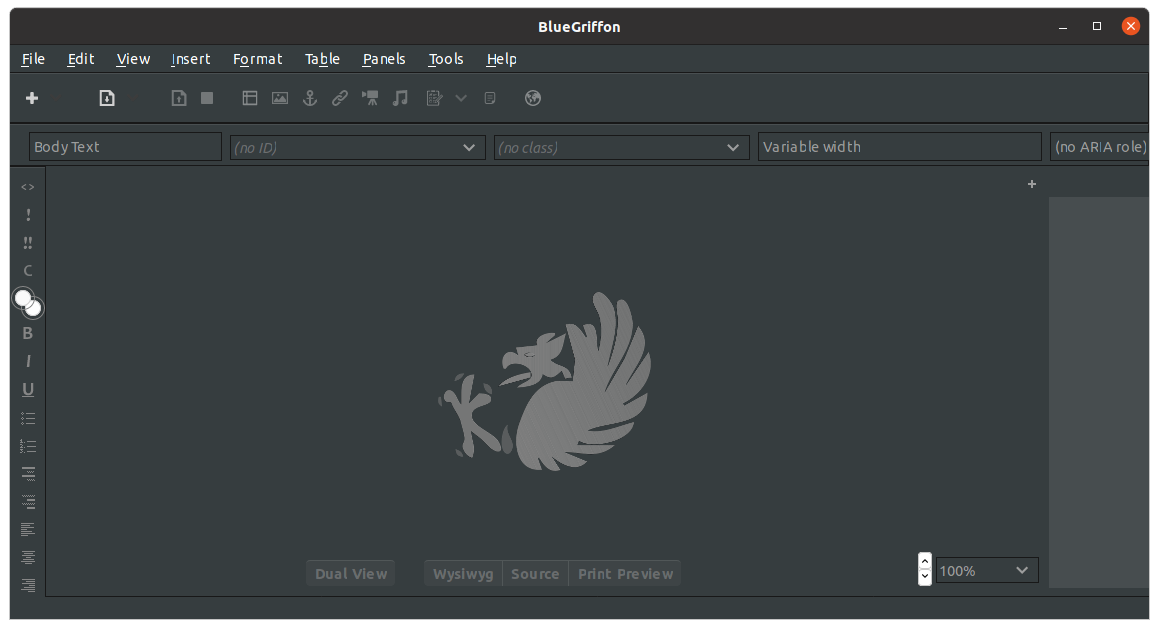Open the Panels menu

(x=384, y=59)
